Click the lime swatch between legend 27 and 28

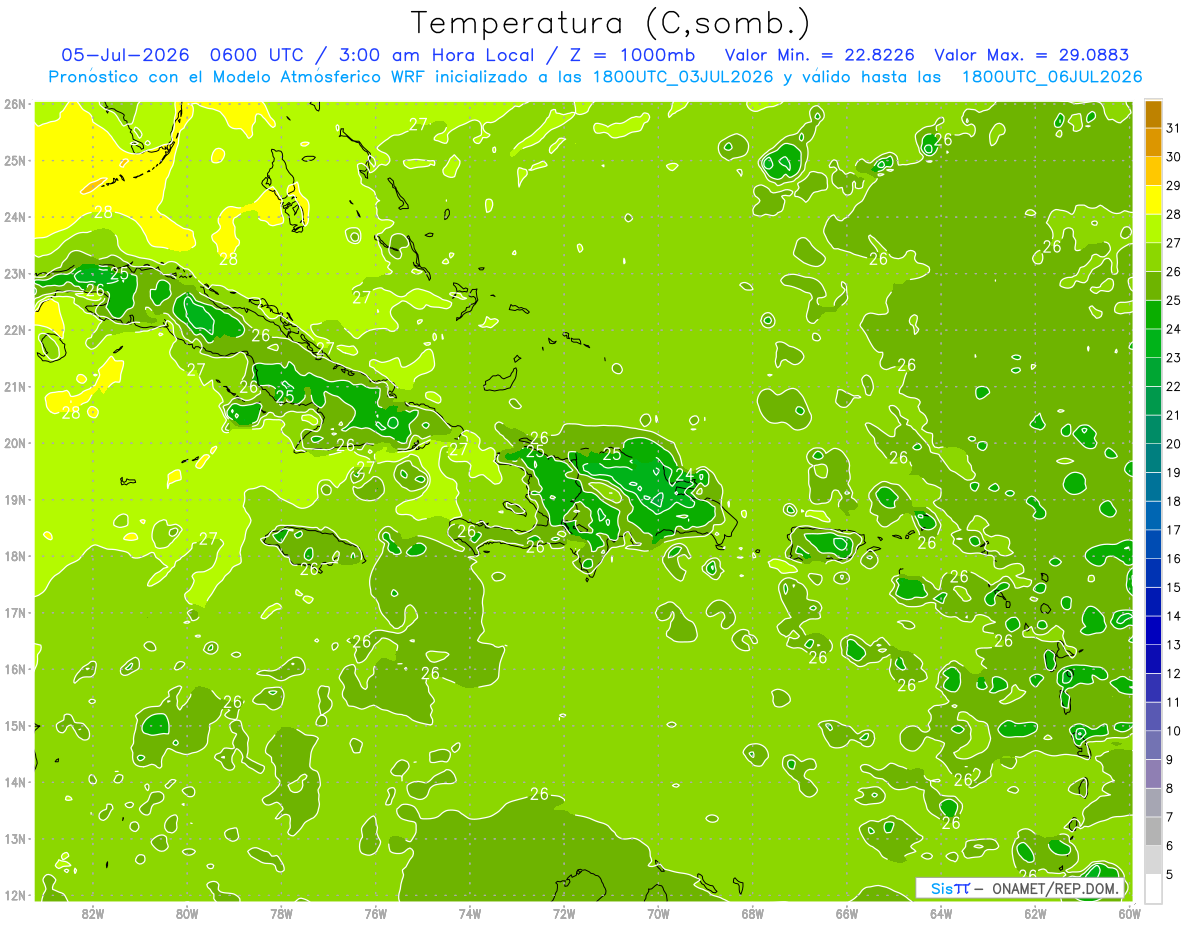point(1153,228)
